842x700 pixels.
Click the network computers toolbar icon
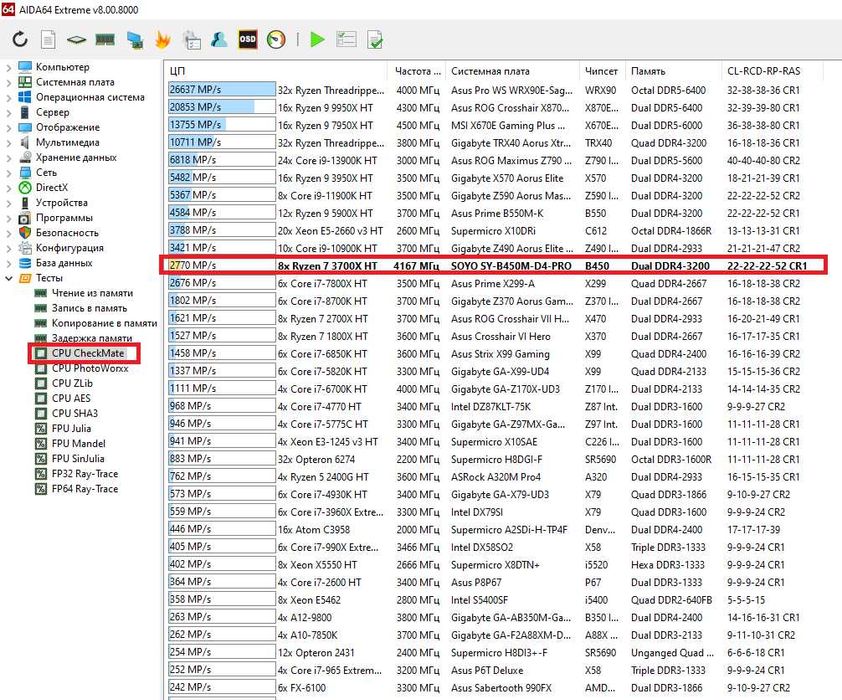click(134, 40)
